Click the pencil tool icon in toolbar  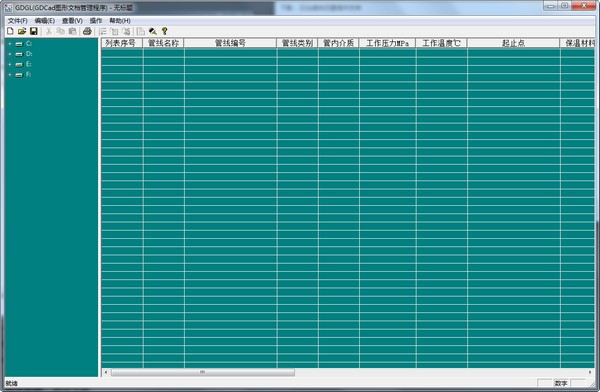[153, 31]
